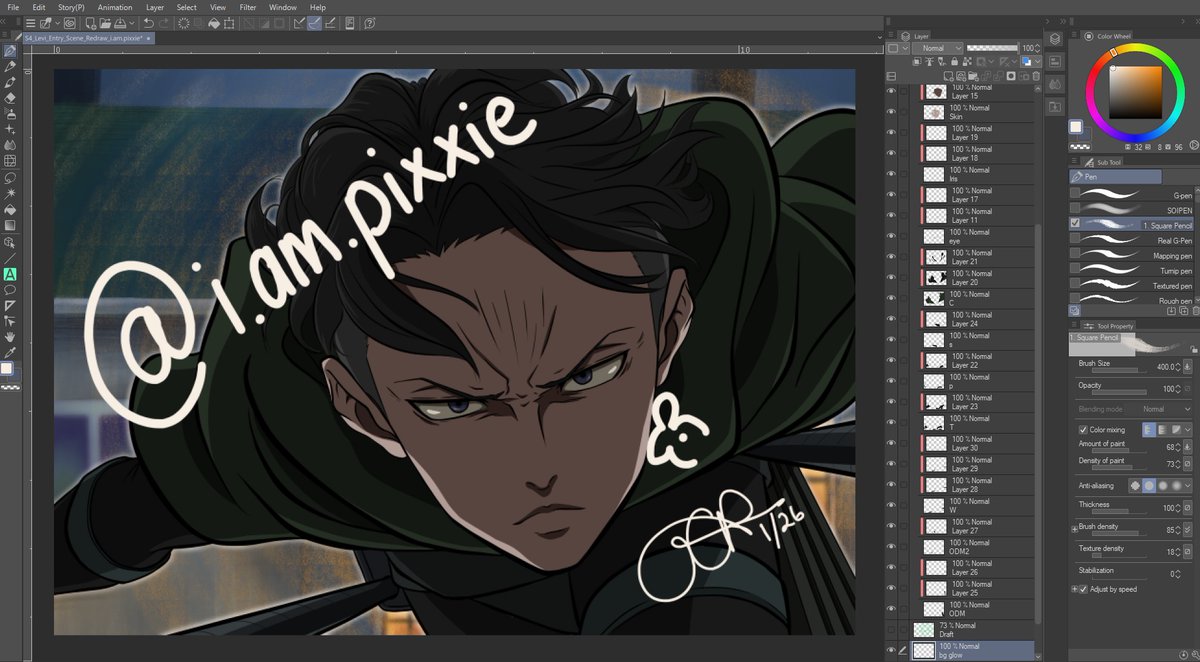Toggle the Draft layer visibility eye

coord(891,629)
